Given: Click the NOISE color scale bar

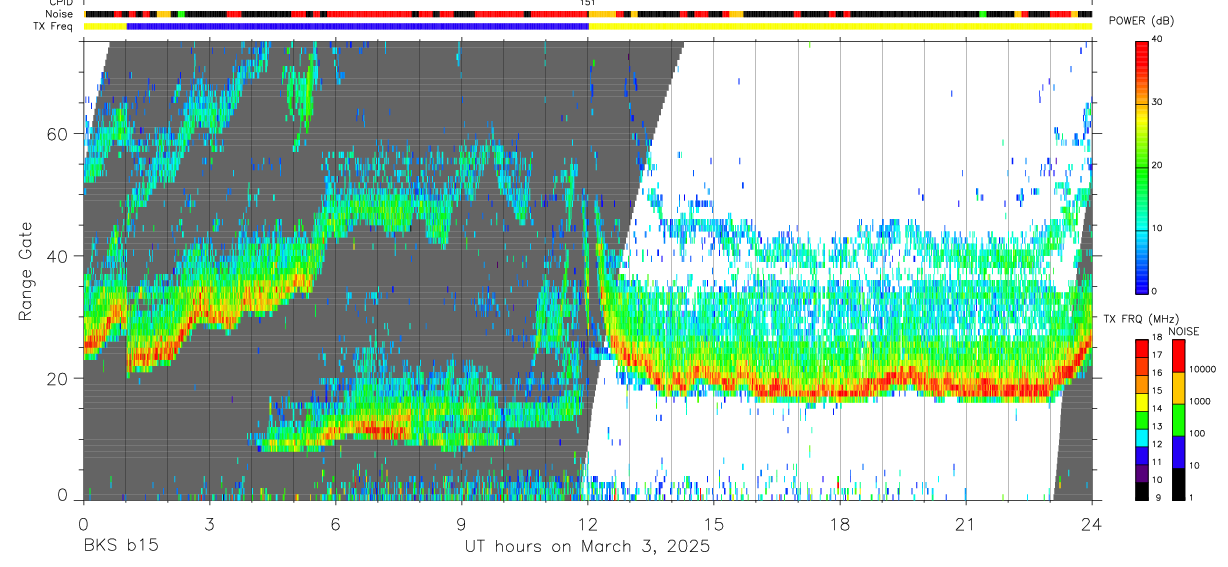Looking at the screenshot, I should [1178, 420].
